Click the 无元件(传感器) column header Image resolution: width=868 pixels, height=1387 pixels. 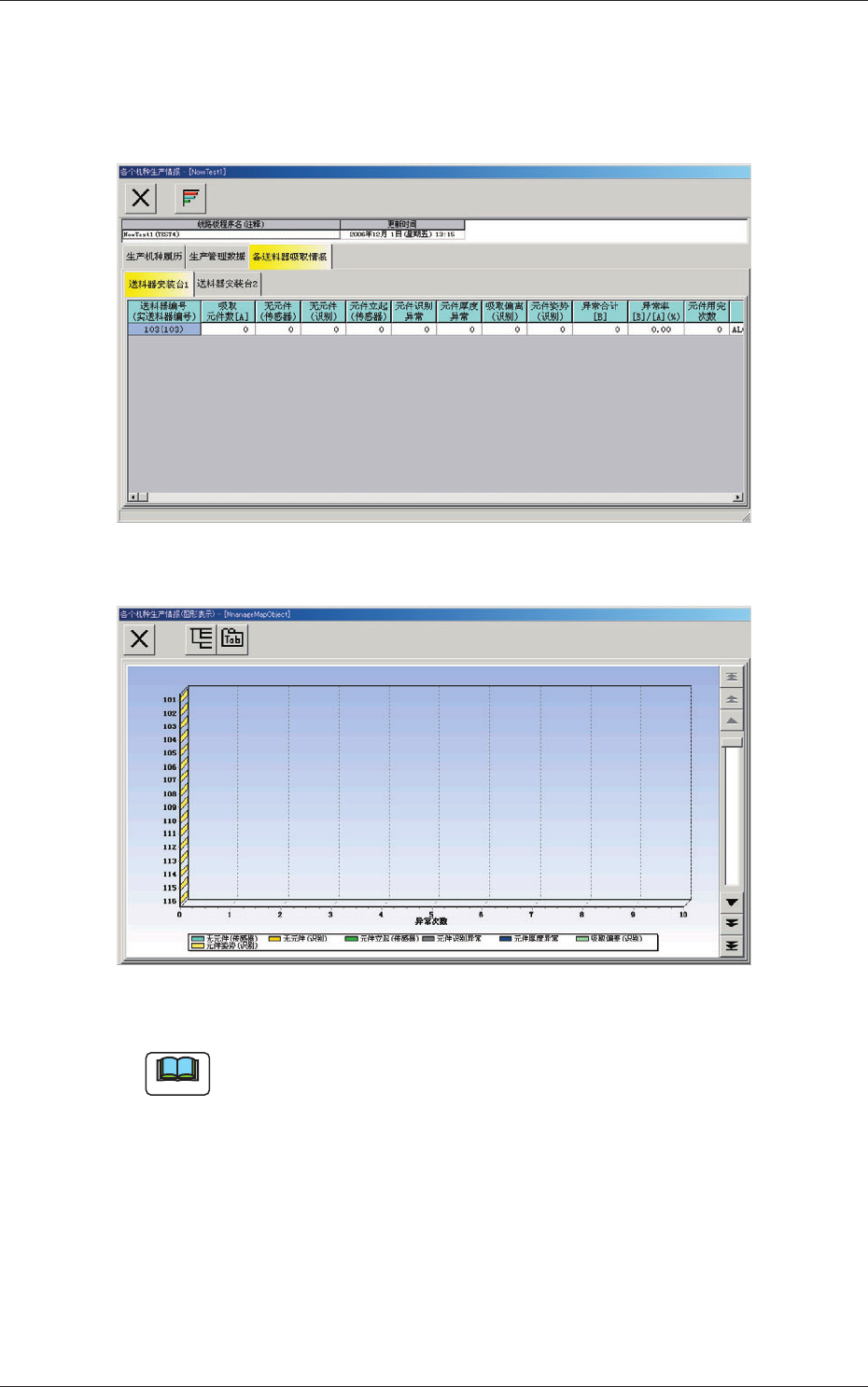278,312
